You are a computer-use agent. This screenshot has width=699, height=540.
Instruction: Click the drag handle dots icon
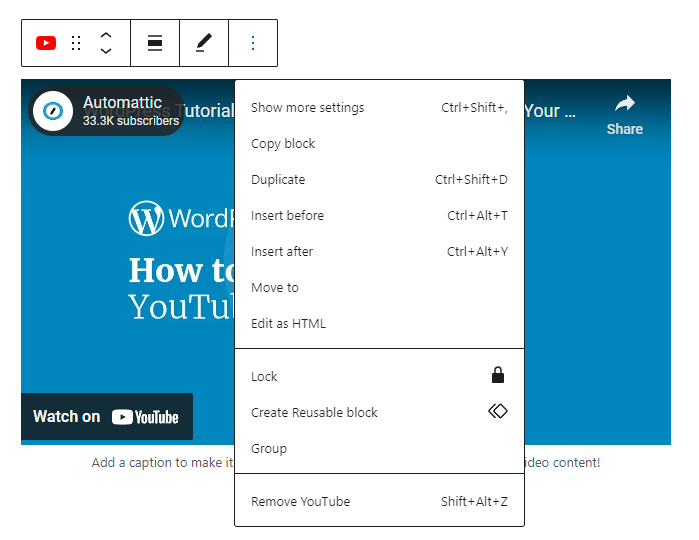pyautogui.click(x=76, y=43)
